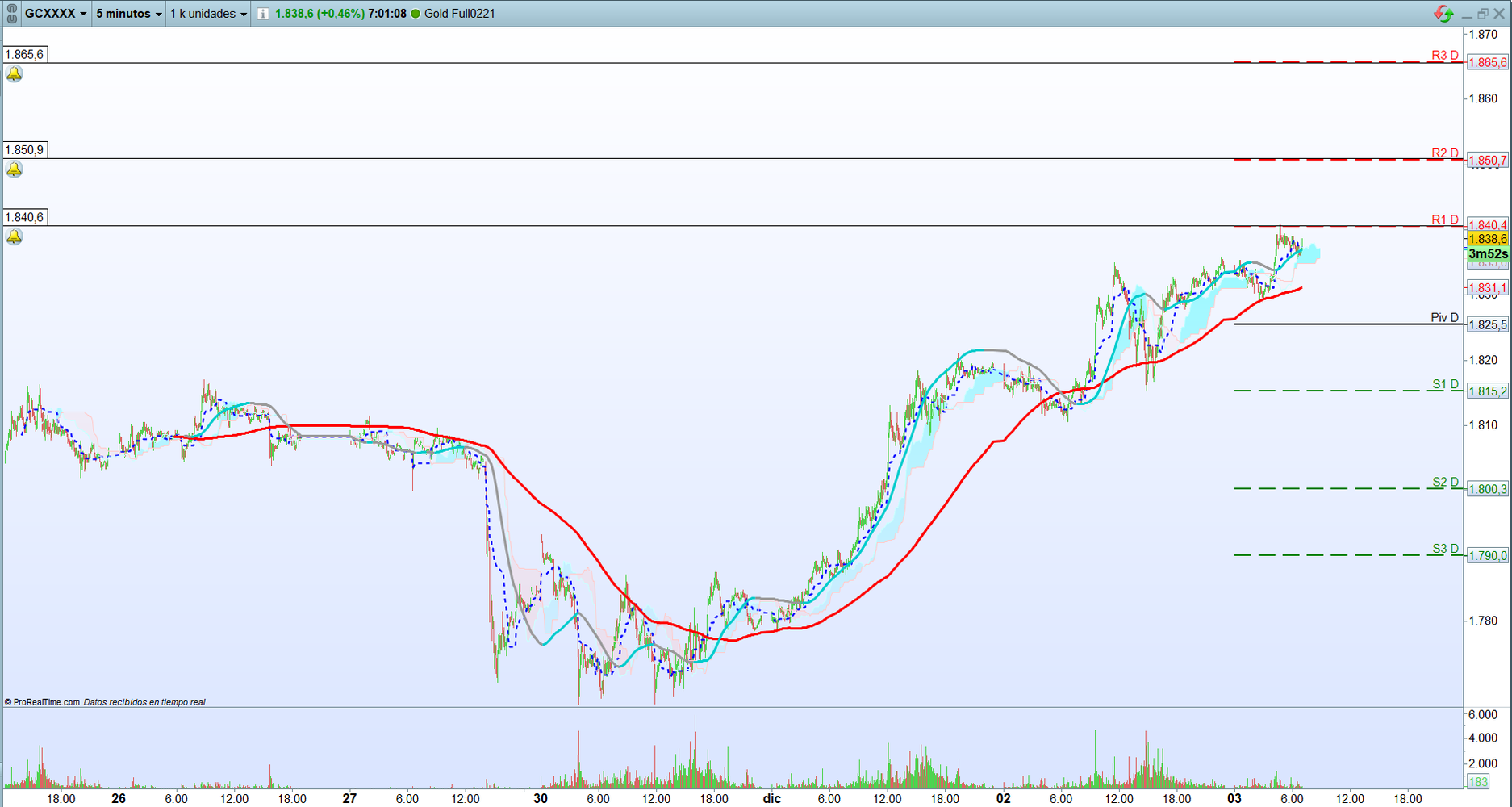Click the '30' date marker on time axis
This screenshot has height=807, width=1512.
(x=541, y=799)
